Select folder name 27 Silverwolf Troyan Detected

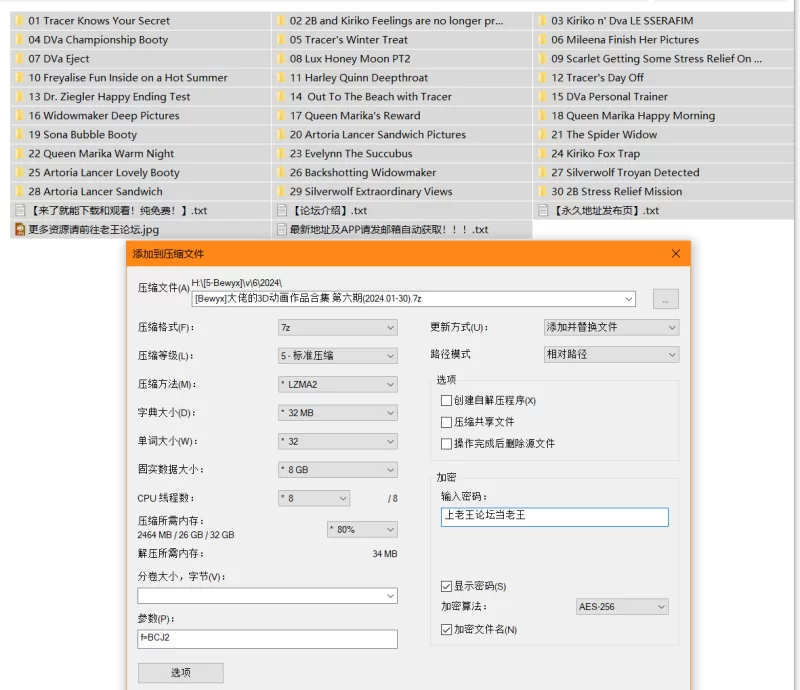tap(626, 172)
